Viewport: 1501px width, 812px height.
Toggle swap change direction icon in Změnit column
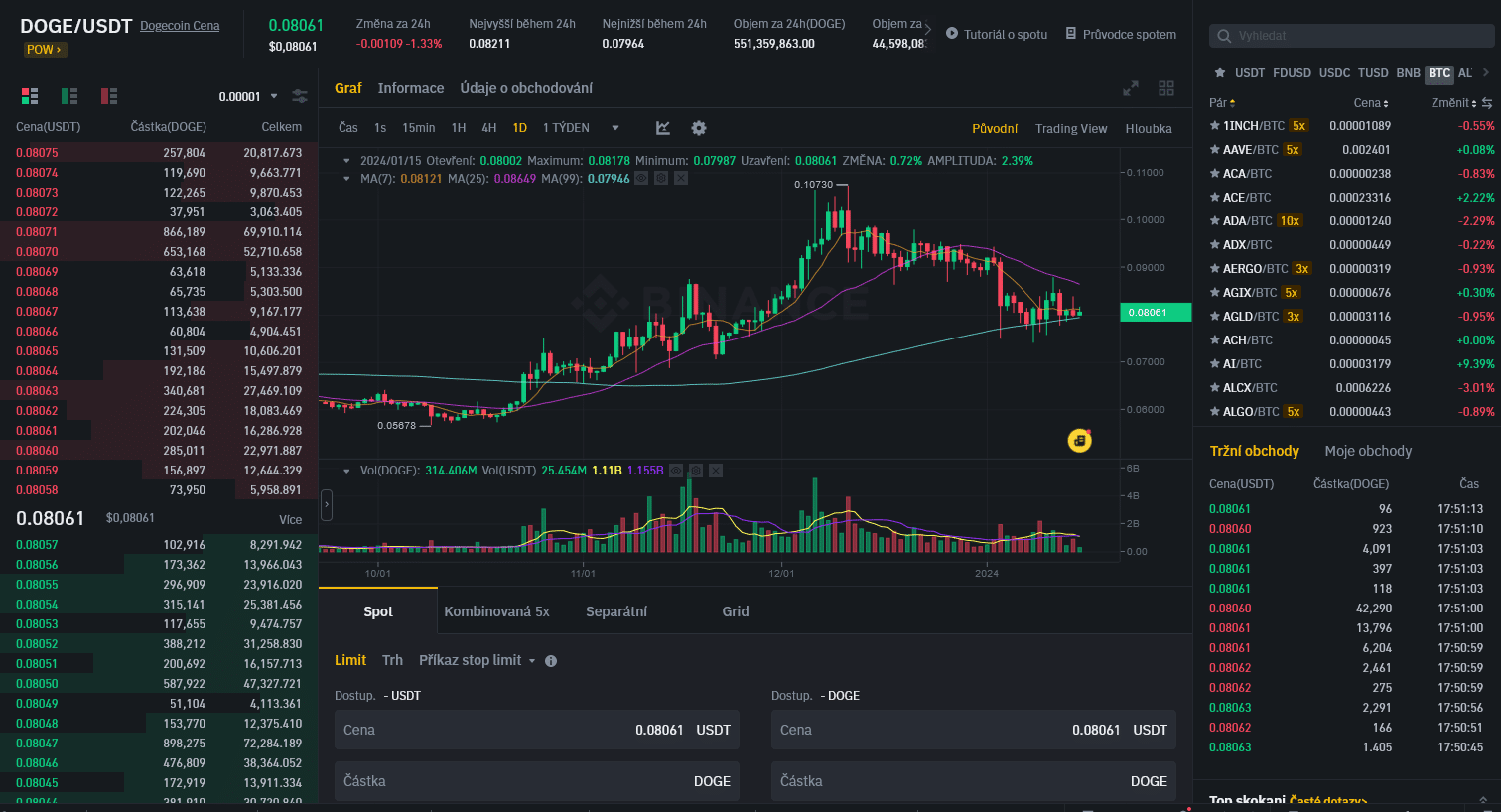coord(1486,102)
